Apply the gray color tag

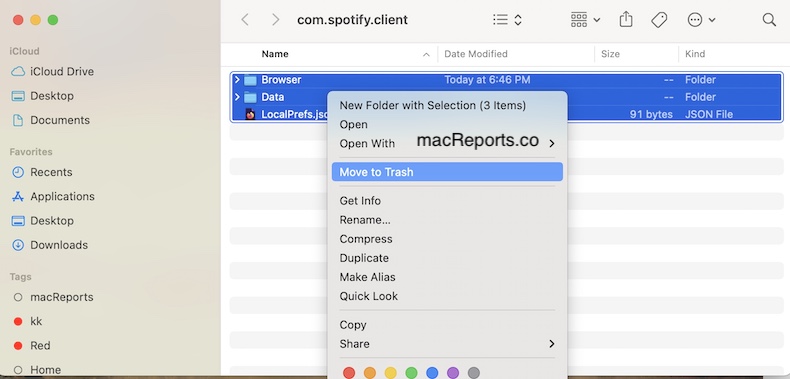(x=473, y=373)
